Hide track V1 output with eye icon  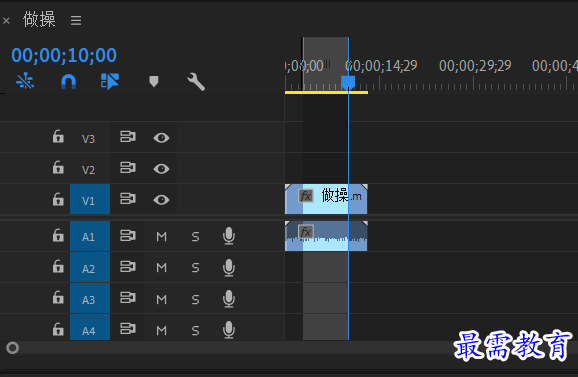pyautogui.click(x=161, y=200)
